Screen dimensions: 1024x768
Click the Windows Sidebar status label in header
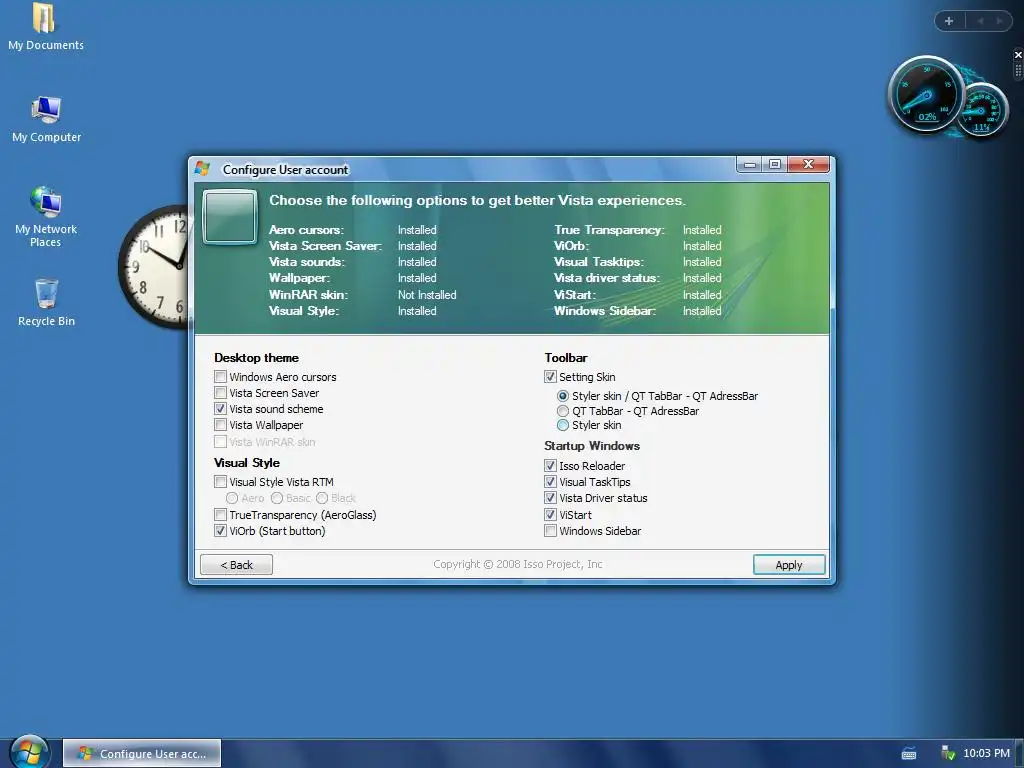605,311
